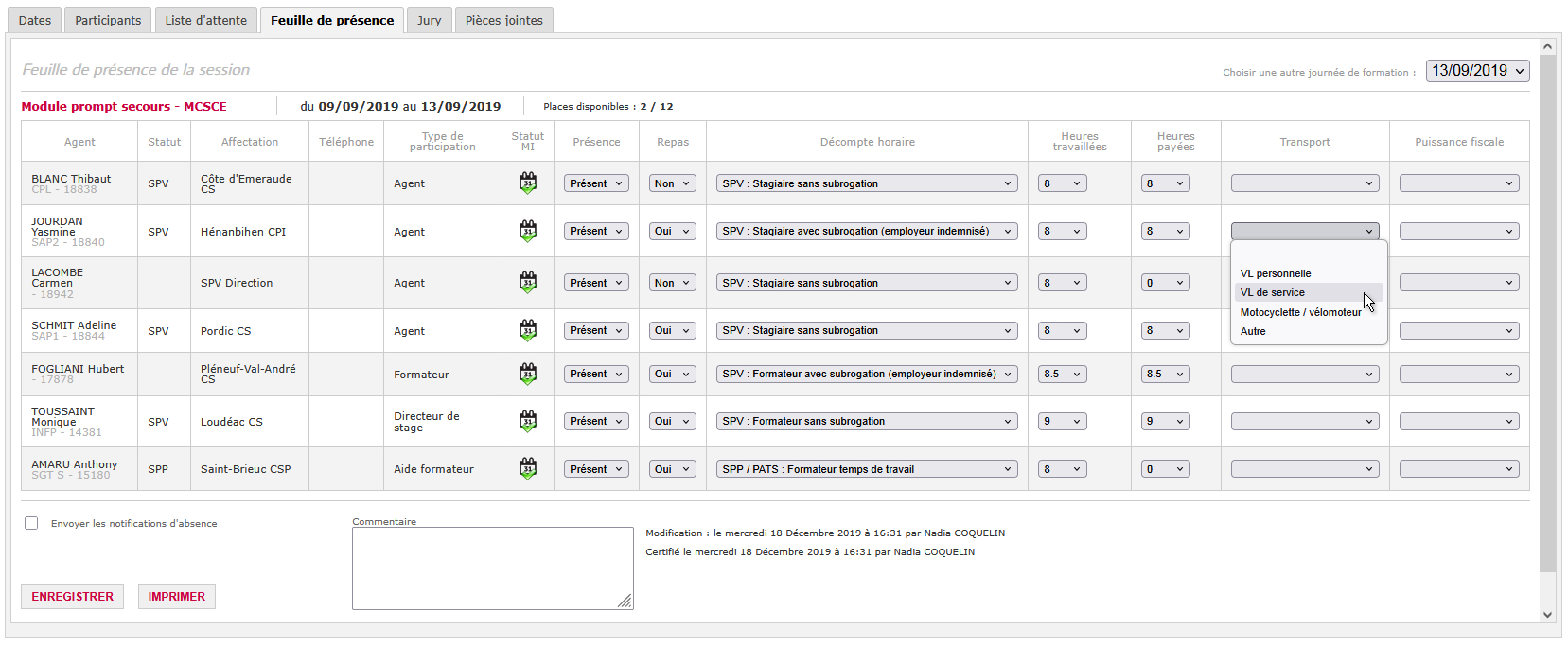Open Décompte horaire dropdown for AMARU Anthony
Screen dimensions: 1568x646
[x=867, y=469]
